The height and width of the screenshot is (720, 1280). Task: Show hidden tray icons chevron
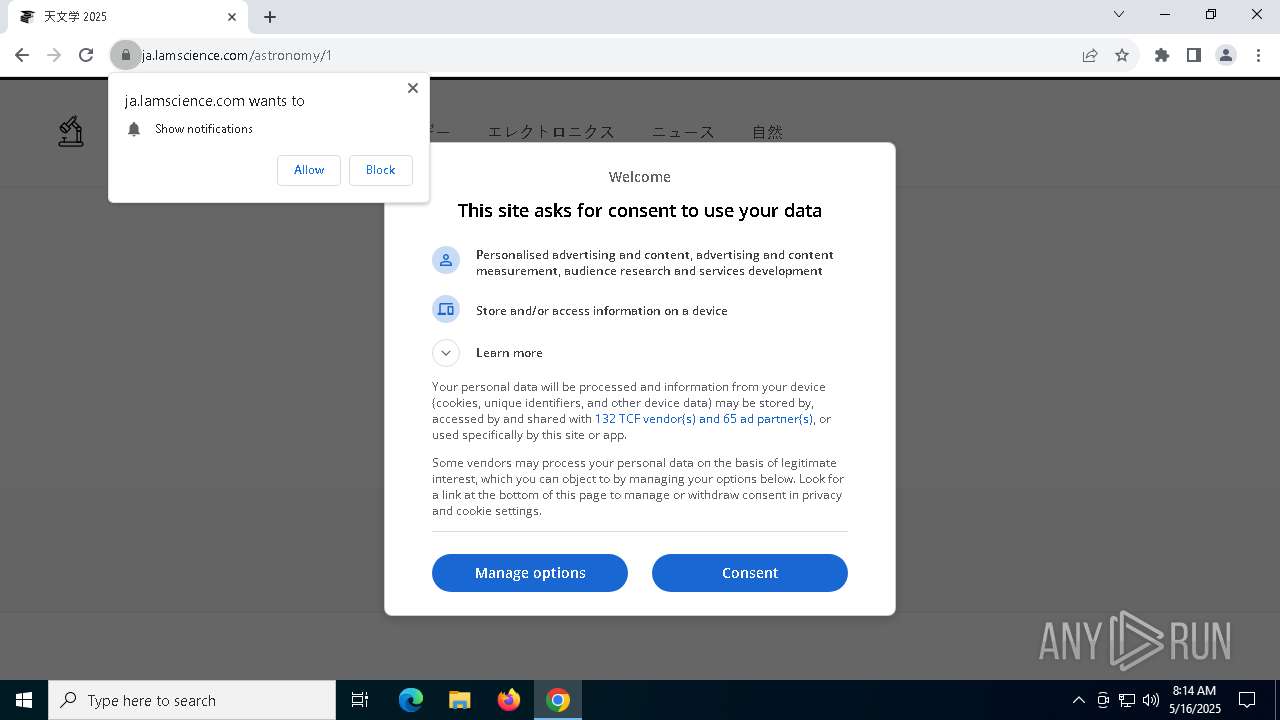(1078, 700)
